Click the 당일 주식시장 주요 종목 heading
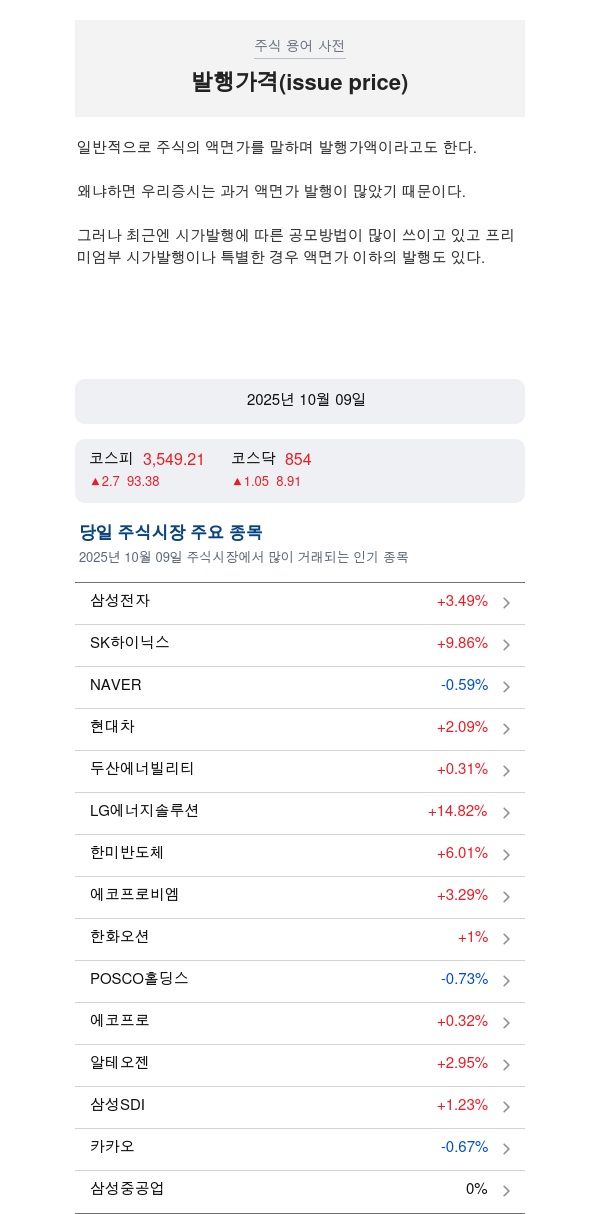The height and width of the screenshot is (1214, 600). pos(171,532)
